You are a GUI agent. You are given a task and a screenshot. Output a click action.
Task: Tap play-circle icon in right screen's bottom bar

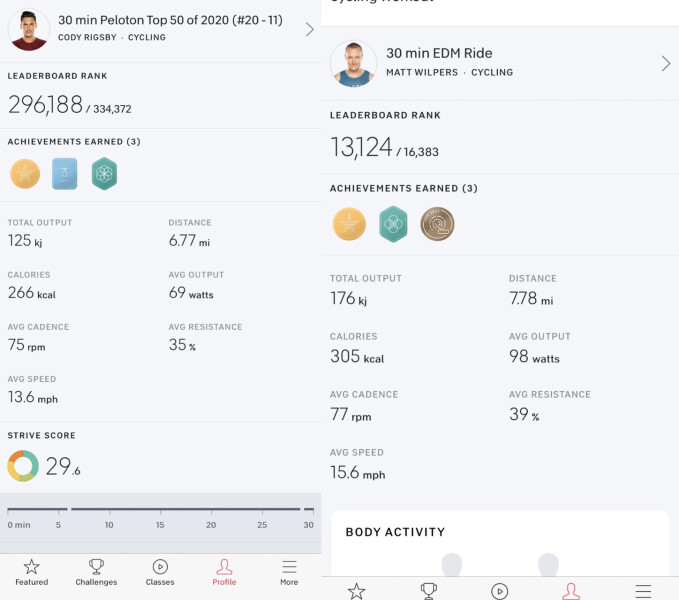click(x=499, y=591)
